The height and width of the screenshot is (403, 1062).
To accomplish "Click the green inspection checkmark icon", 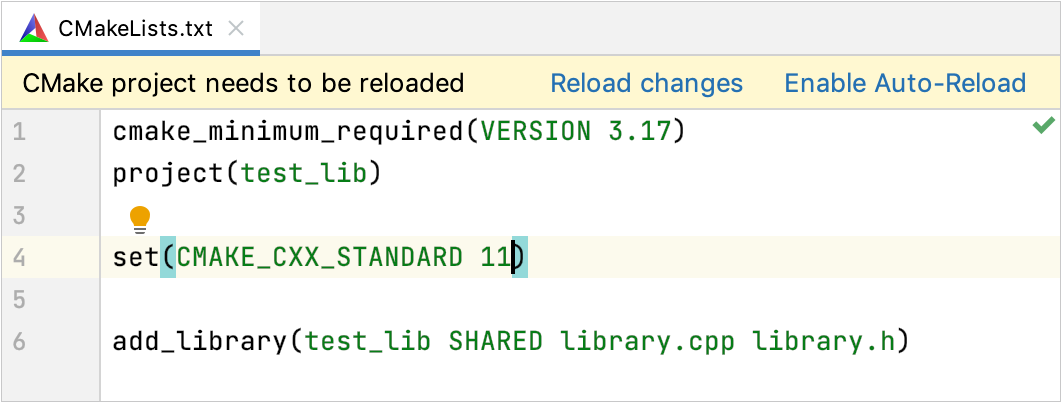I will click(x=1043, y=126).
